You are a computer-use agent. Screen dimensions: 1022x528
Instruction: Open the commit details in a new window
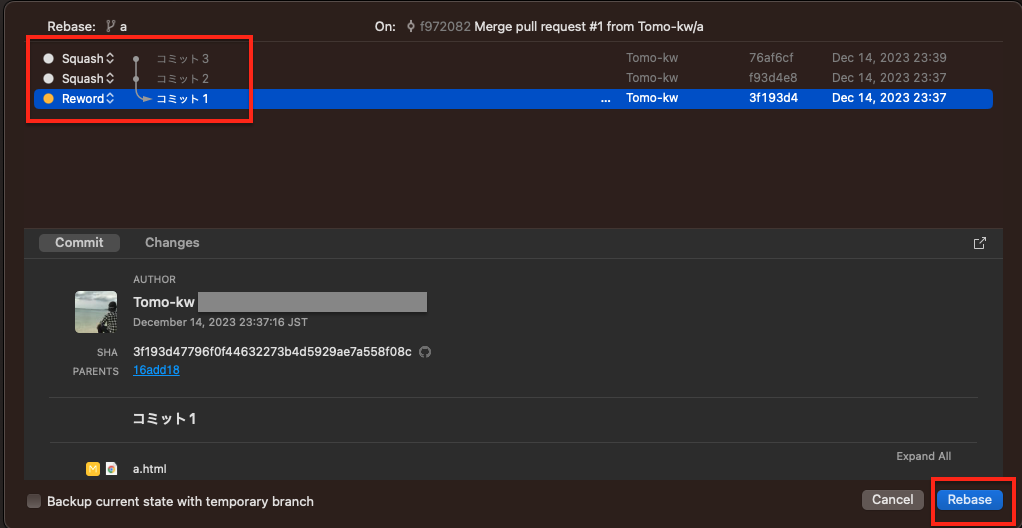click(980, 243)
